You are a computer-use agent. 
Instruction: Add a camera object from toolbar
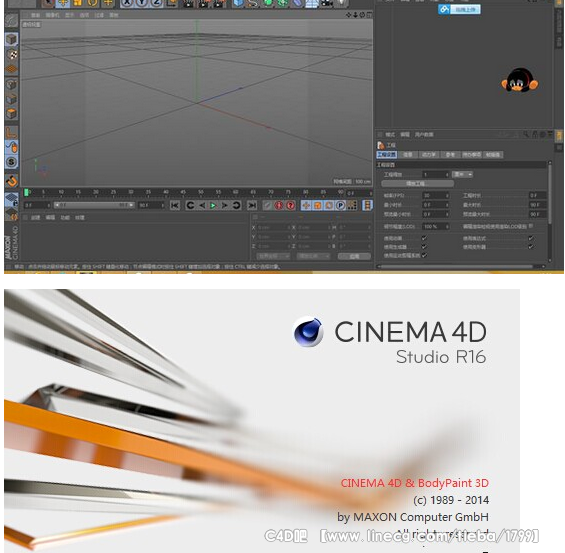(x=327, y=3)
